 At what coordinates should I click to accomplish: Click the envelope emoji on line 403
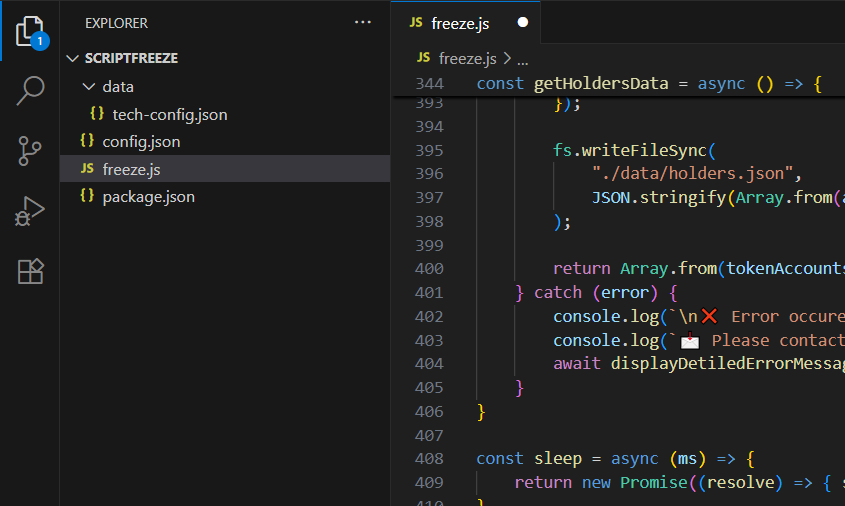click(690, 340)
